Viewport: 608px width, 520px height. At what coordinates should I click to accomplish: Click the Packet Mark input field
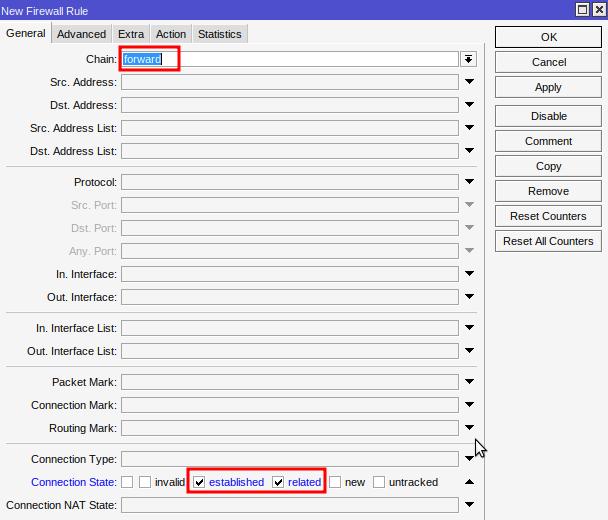(x=290, y=382)
